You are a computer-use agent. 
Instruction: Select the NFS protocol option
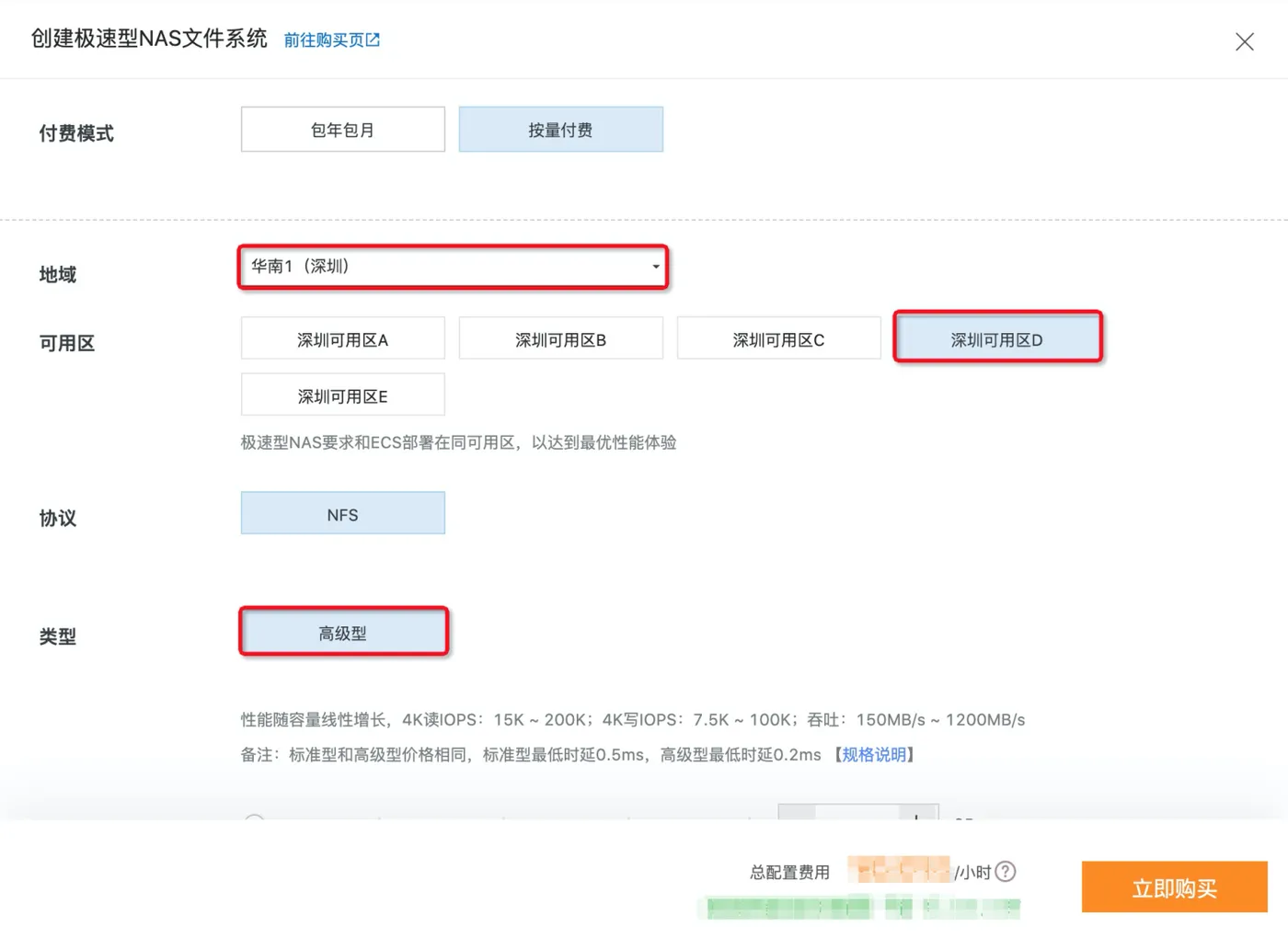[x=342, y=514]
